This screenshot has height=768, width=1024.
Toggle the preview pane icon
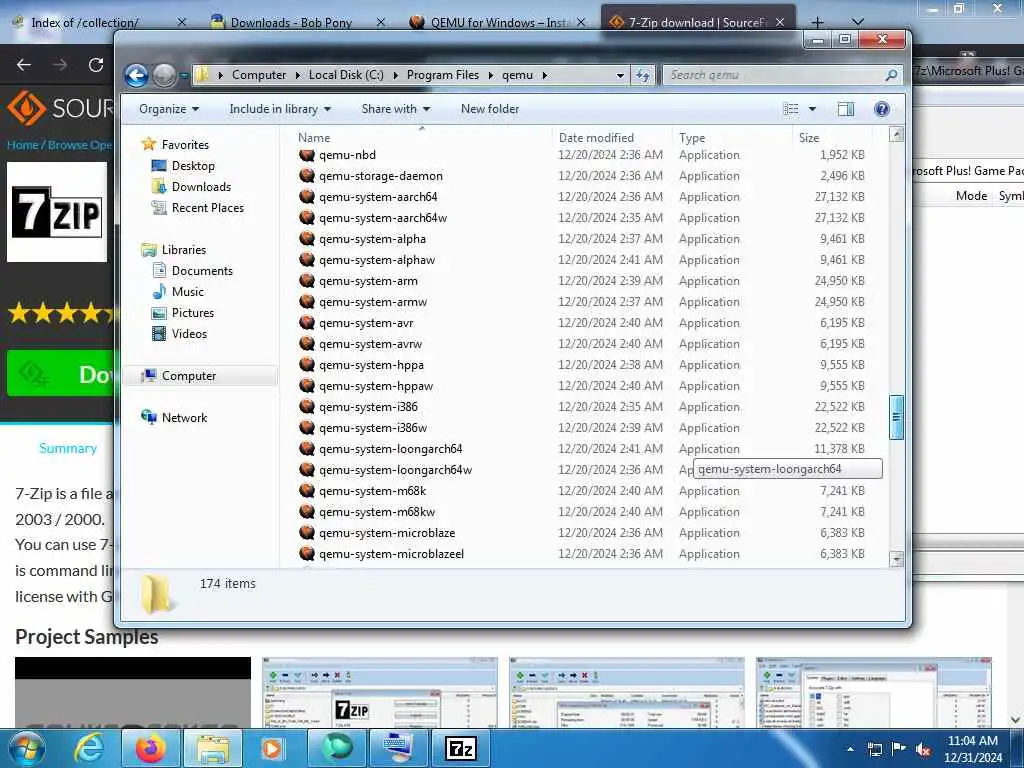[846, 109]
